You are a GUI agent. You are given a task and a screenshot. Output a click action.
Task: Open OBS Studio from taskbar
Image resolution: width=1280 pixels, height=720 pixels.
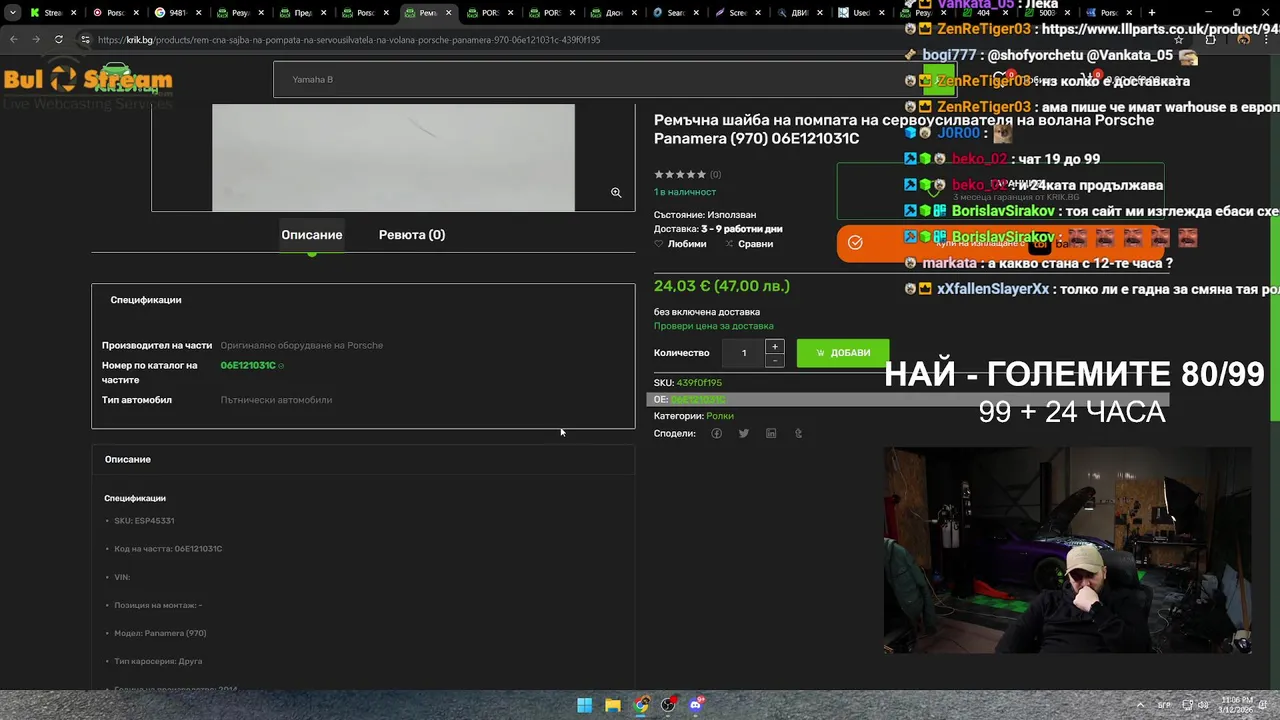click(669, 705)
